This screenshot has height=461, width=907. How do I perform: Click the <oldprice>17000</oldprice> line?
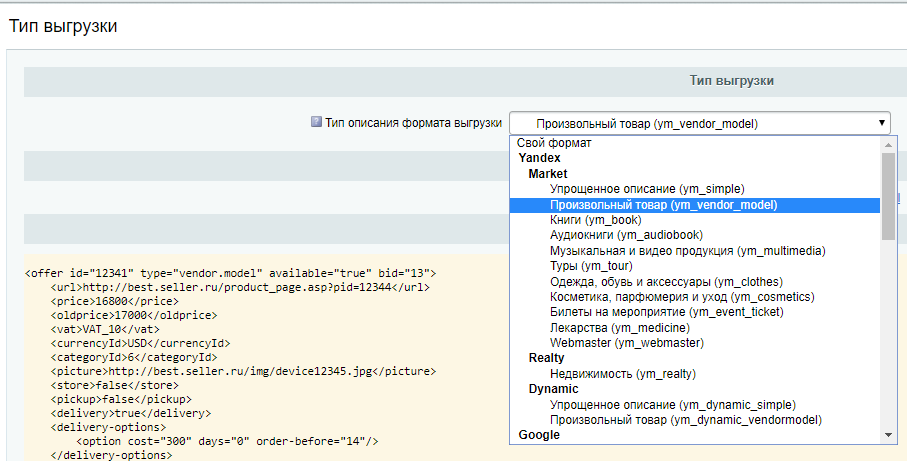(x=134, y=315)
